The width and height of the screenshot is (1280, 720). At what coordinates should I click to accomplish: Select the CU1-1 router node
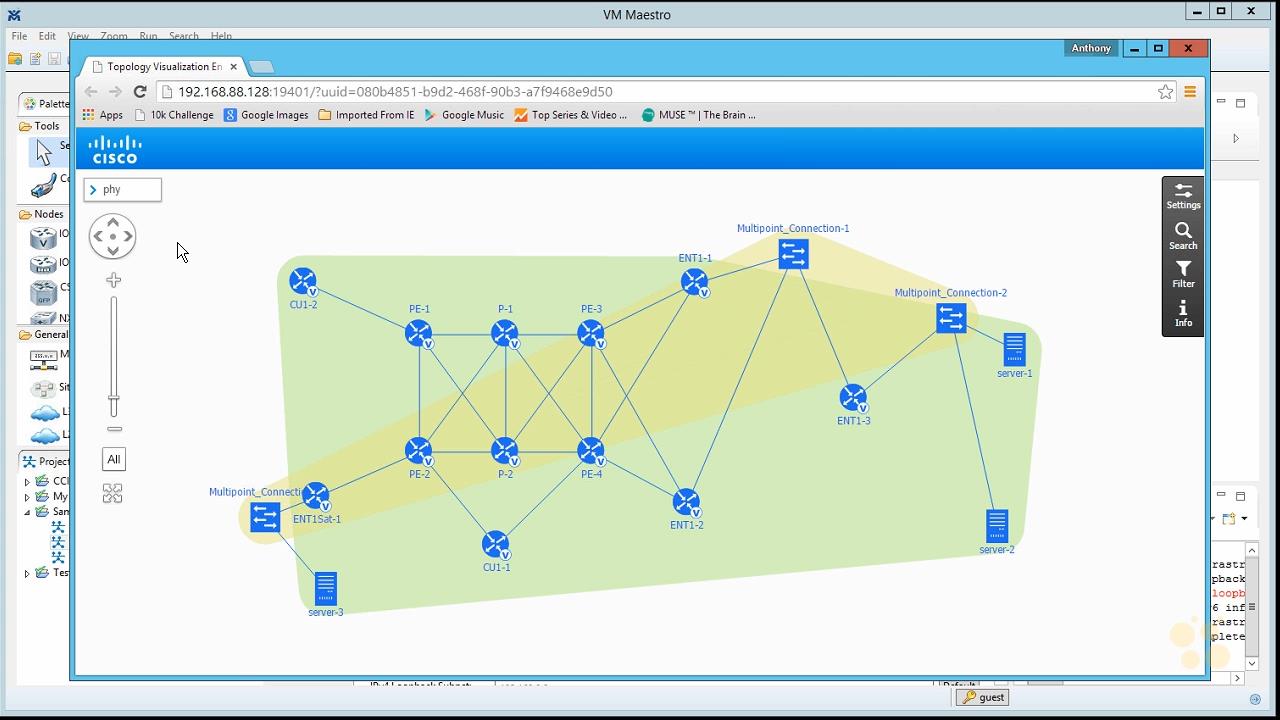tap(496, 545)
